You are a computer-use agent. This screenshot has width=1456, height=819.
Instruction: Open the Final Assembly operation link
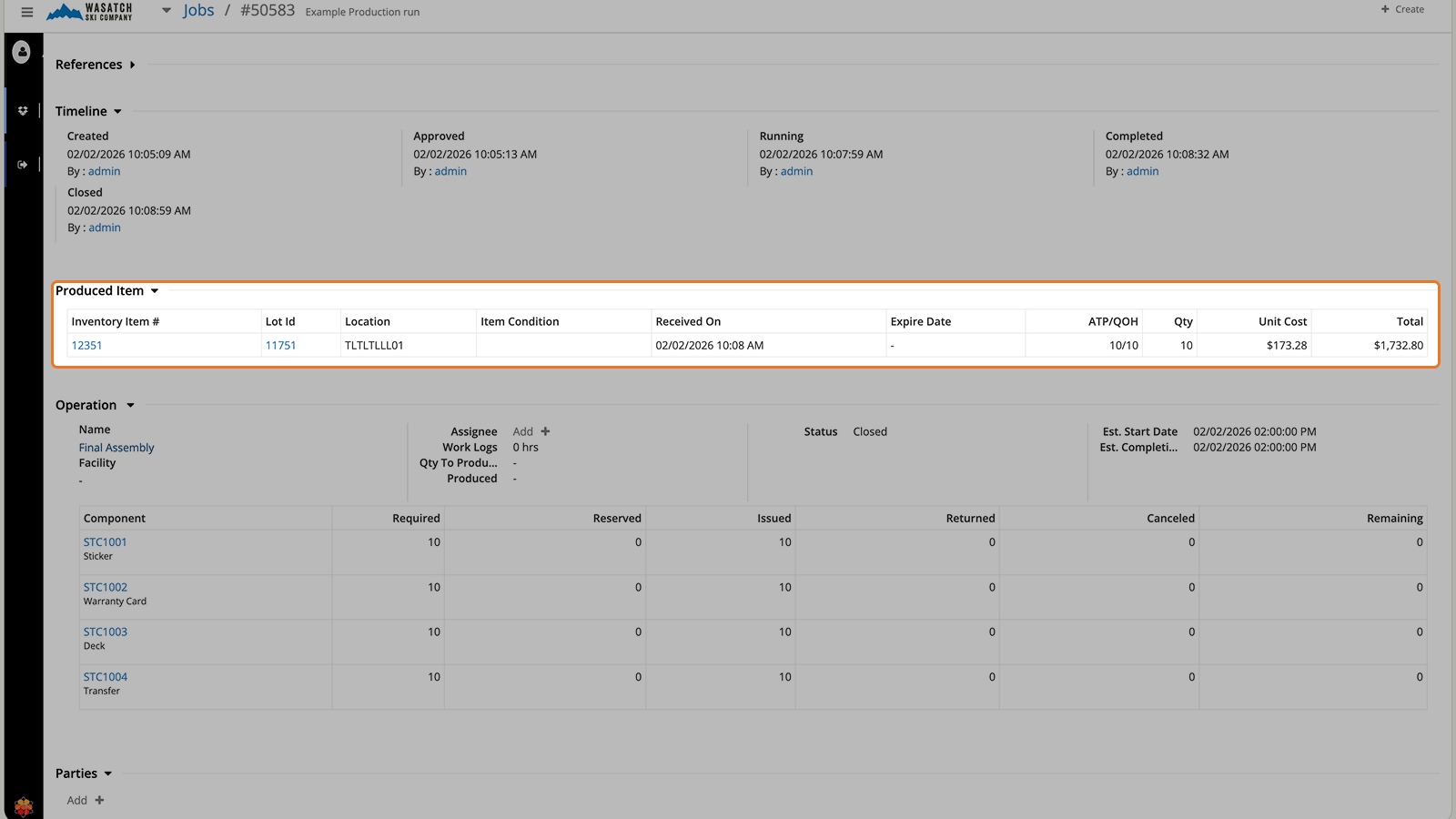(x=116, y=448)
